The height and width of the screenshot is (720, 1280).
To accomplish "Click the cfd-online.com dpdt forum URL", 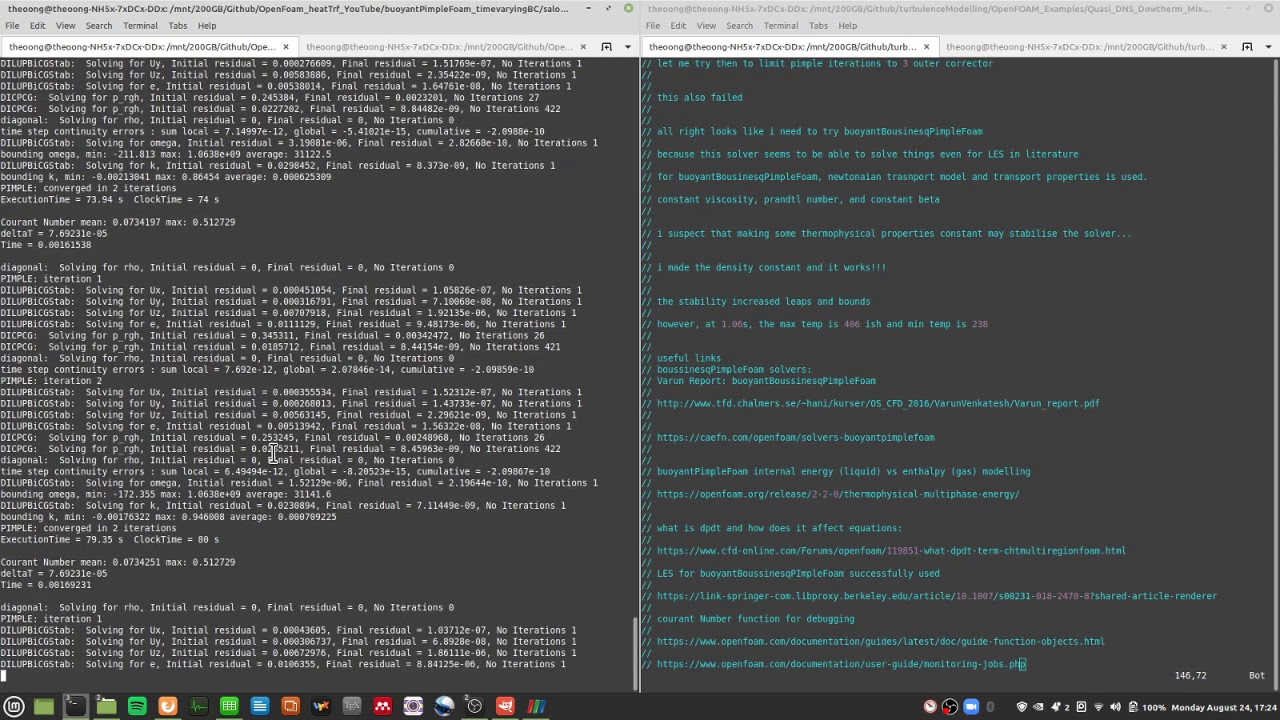I will [891, 551].
